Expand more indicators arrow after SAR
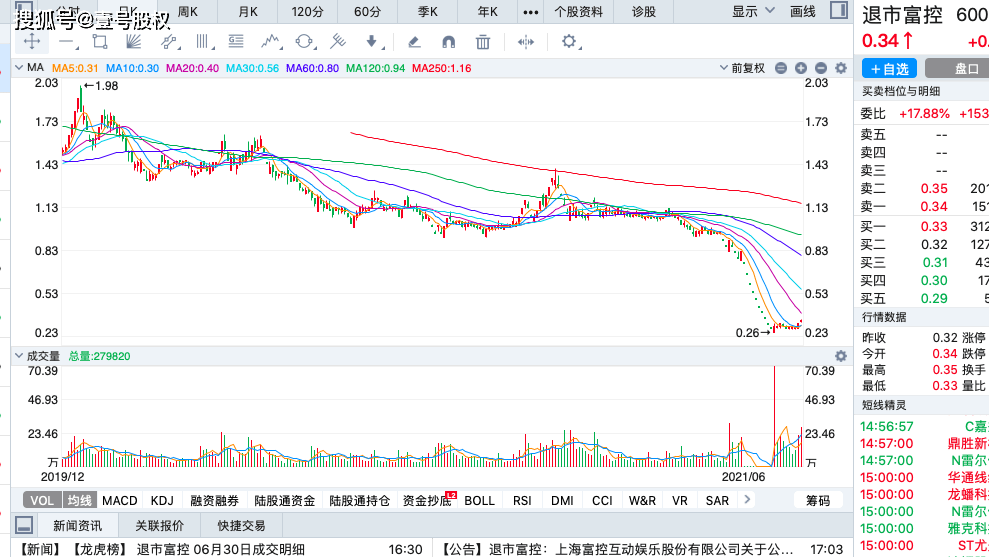 tap(747, 500)
